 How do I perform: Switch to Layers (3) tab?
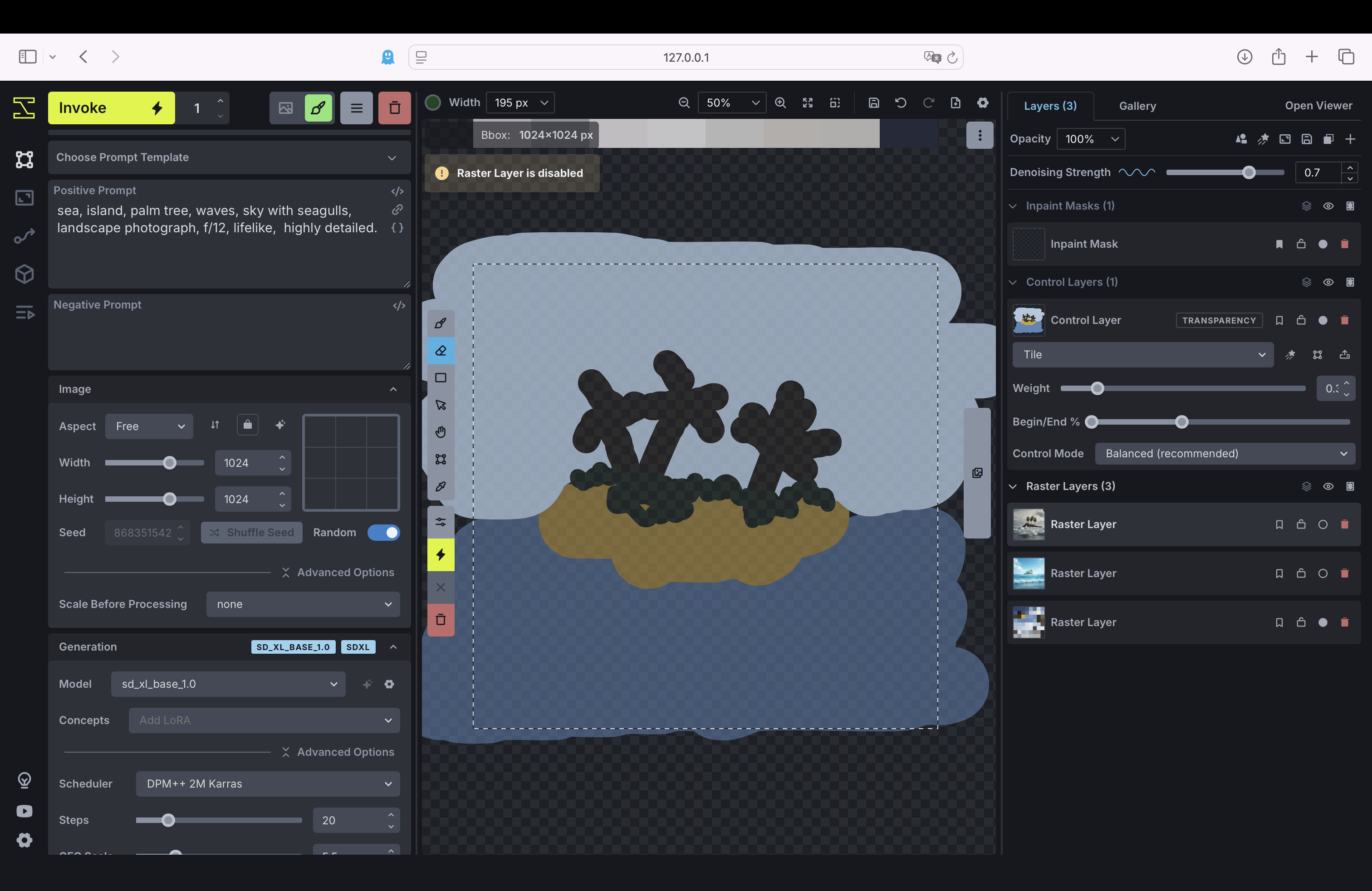tap(1050, 106)
